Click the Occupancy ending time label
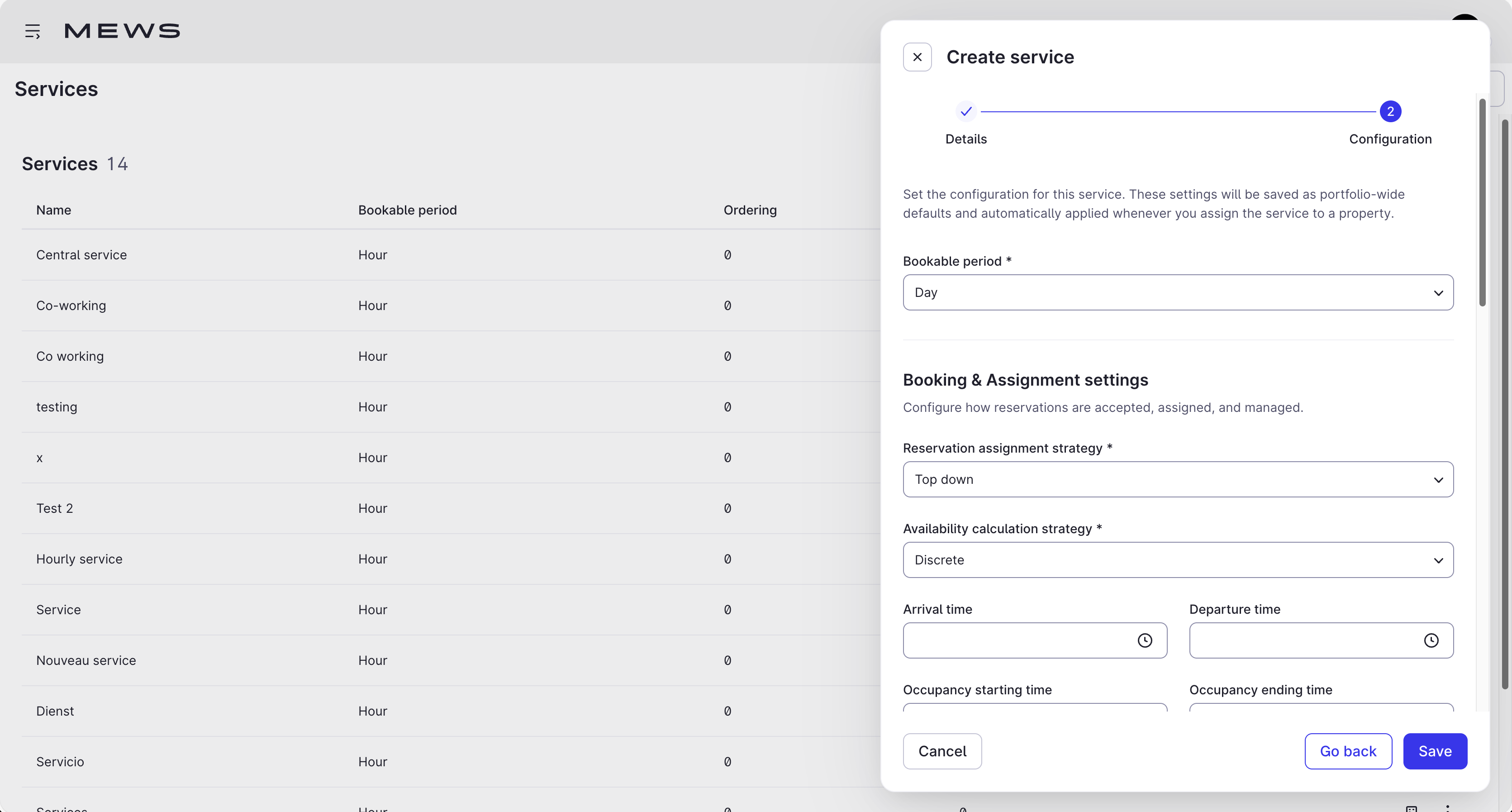This screenshot has width=1512, height=812. tap(1261, 690)
